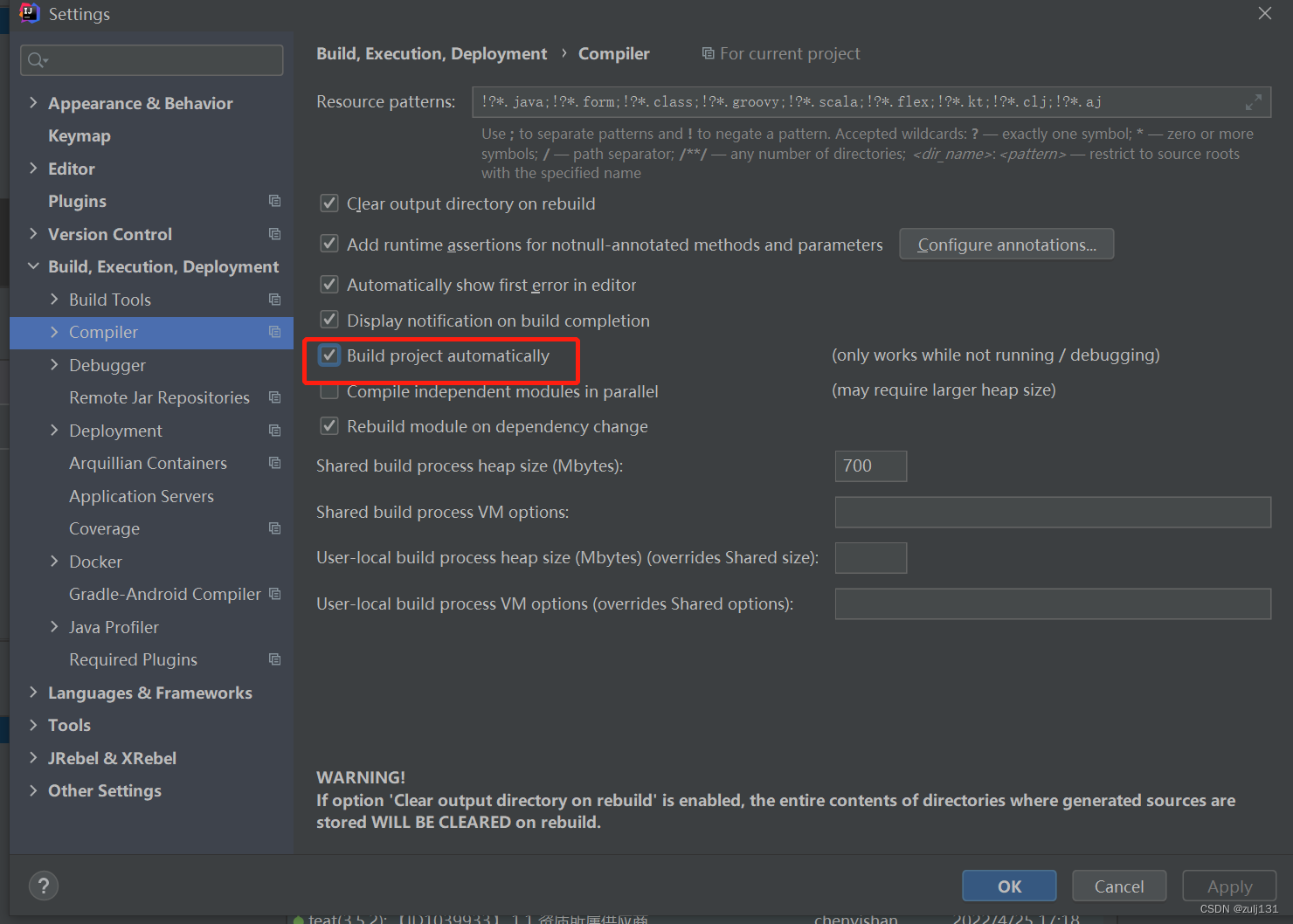Screen dimensions: 1293x924
Task: Click User-local build process heap size field
Action: point(871,558)
